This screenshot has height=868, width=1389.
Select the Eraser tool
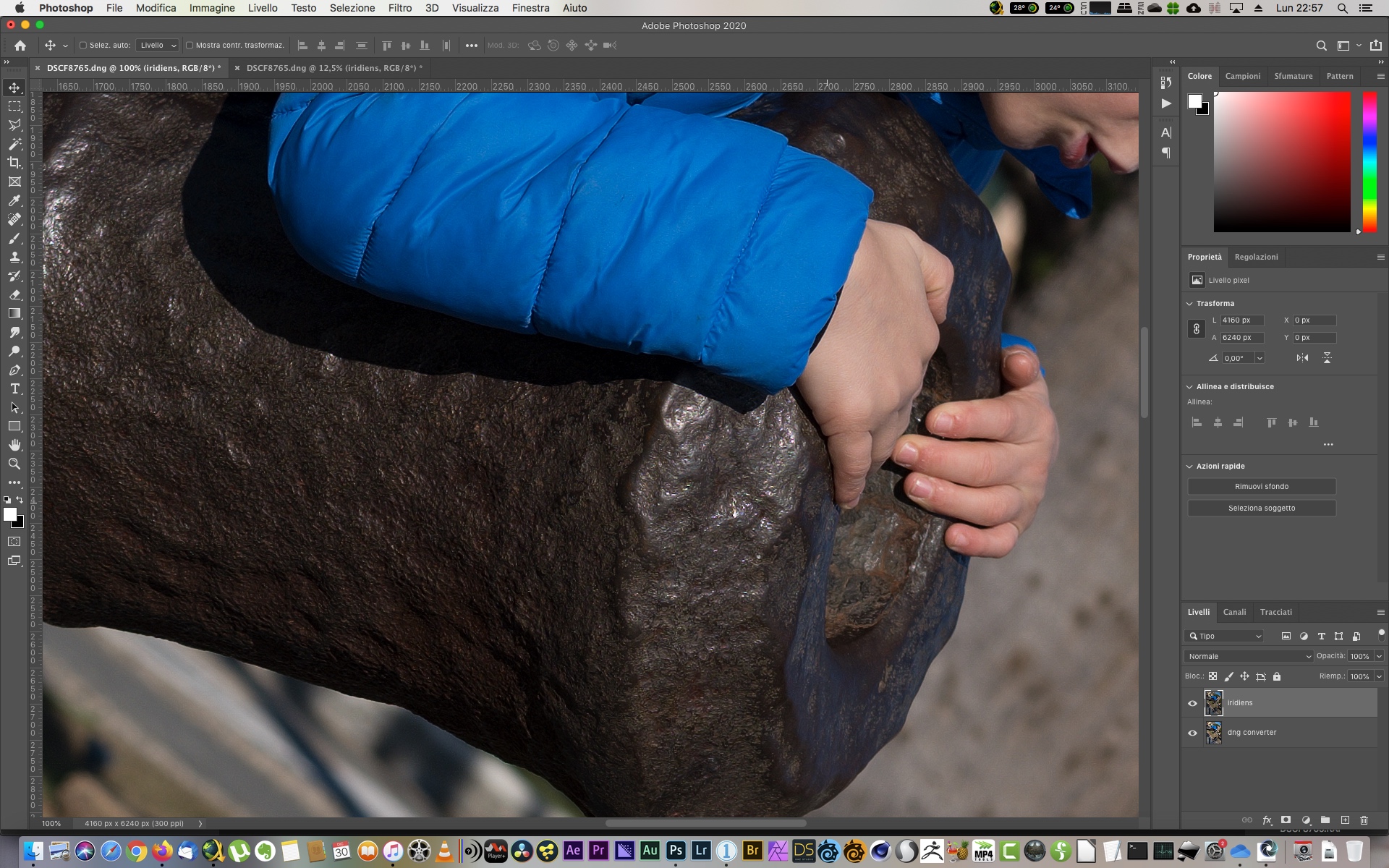tap(14, 294)
